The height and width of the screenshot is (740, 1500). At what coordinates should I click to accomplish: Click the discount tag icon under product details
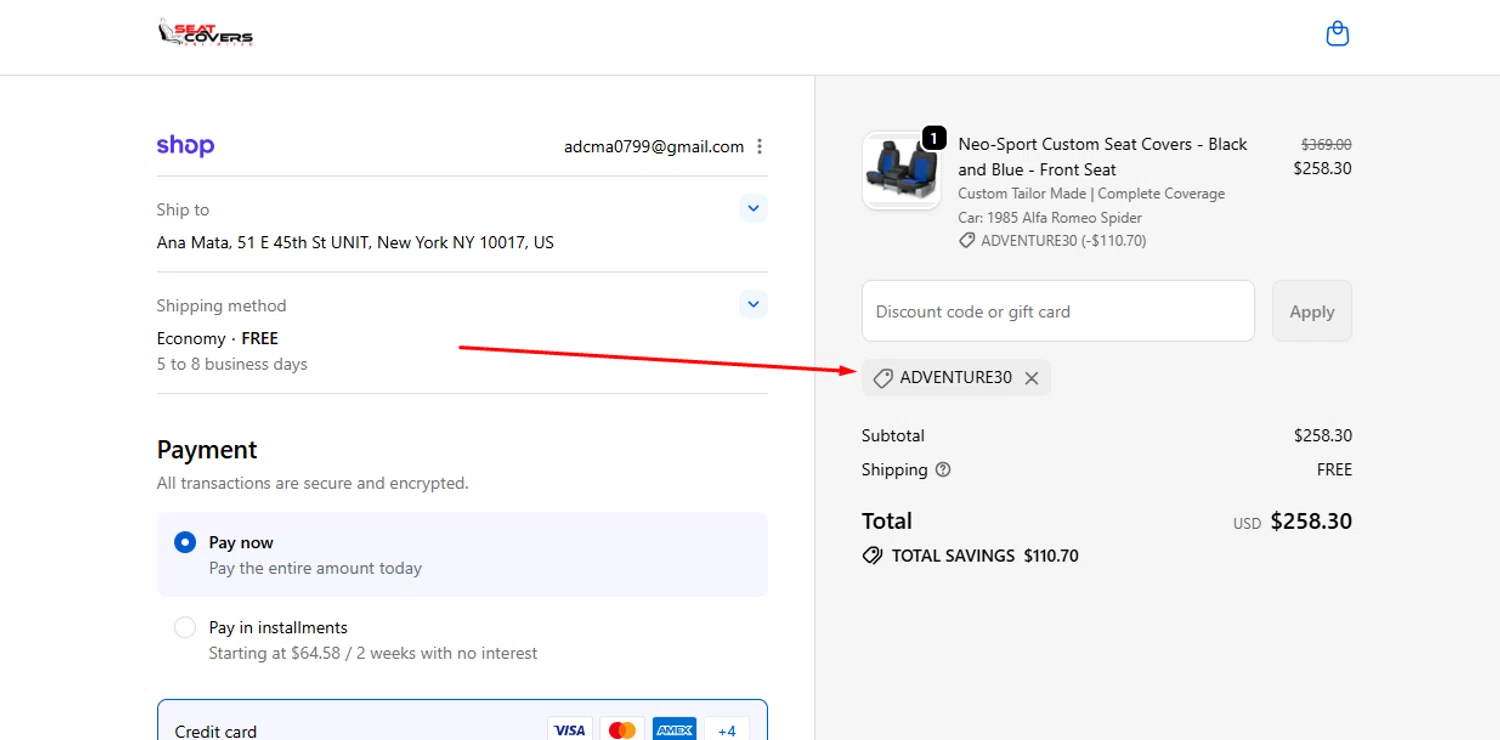(x=966, y=241)
